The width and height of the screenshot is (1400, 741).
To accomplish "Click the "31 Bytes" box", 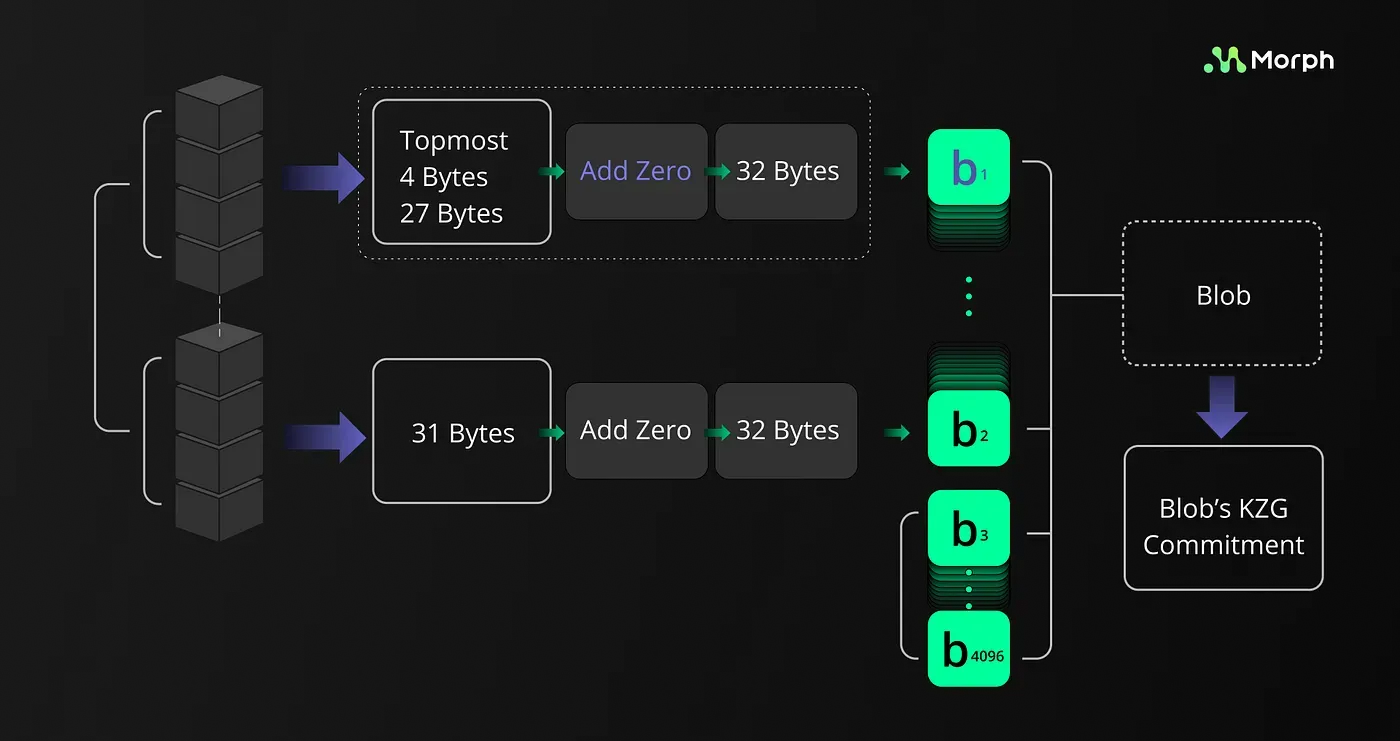I will click(461, 431).
